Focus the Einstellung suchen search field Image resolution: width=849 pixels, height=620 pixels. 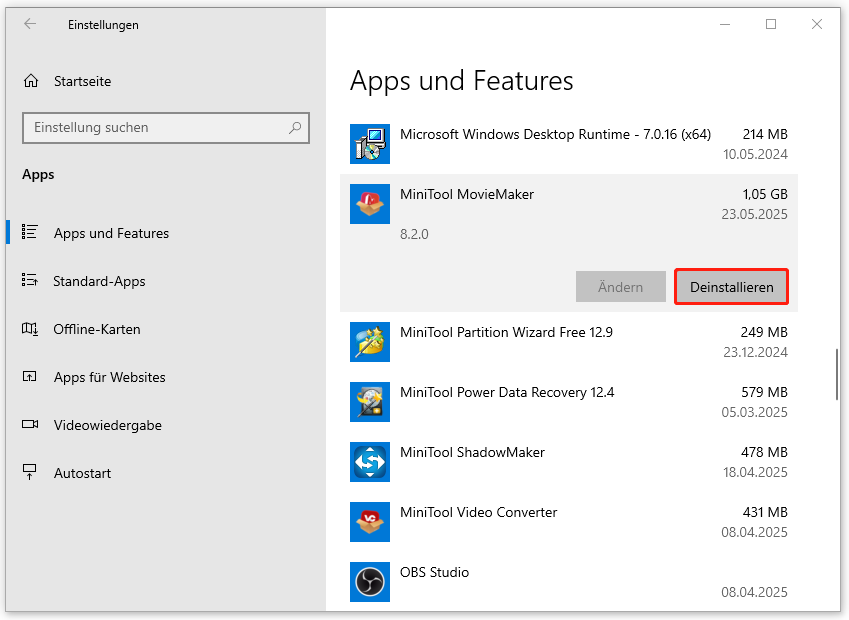pyautogui.click(x=166, y=128)
